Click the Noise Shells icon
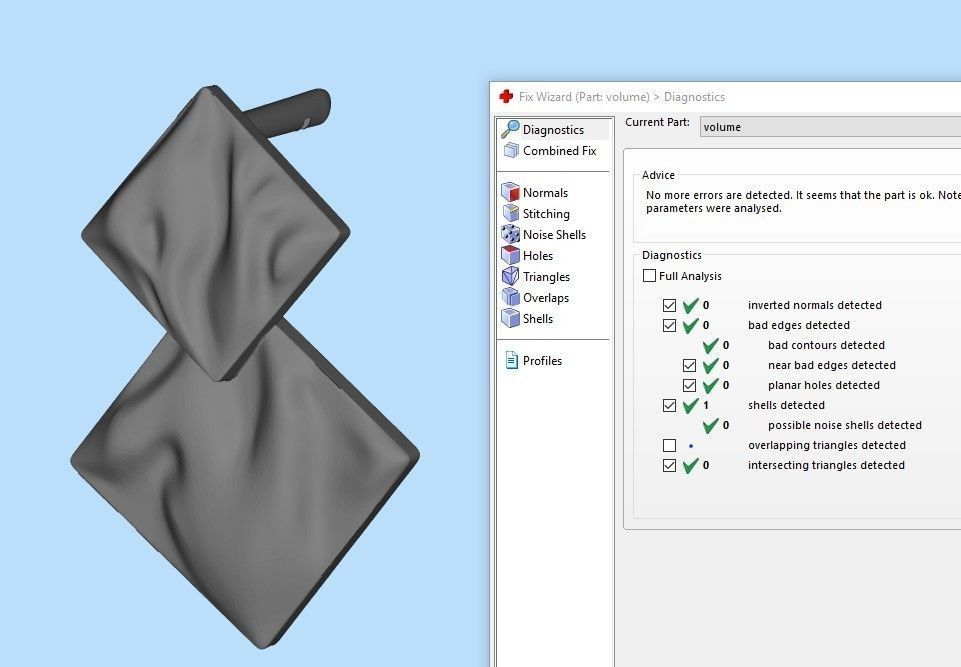 (511, 234)
